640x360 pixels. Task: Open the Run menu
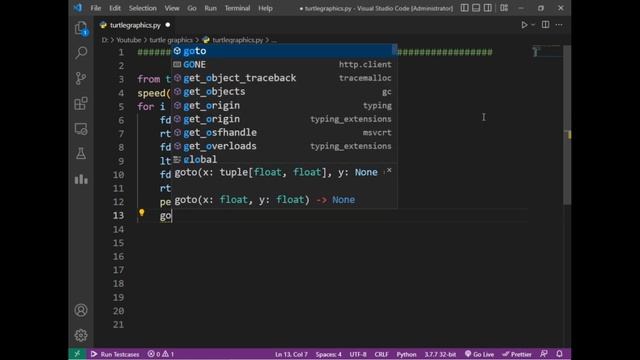[211, 8]
